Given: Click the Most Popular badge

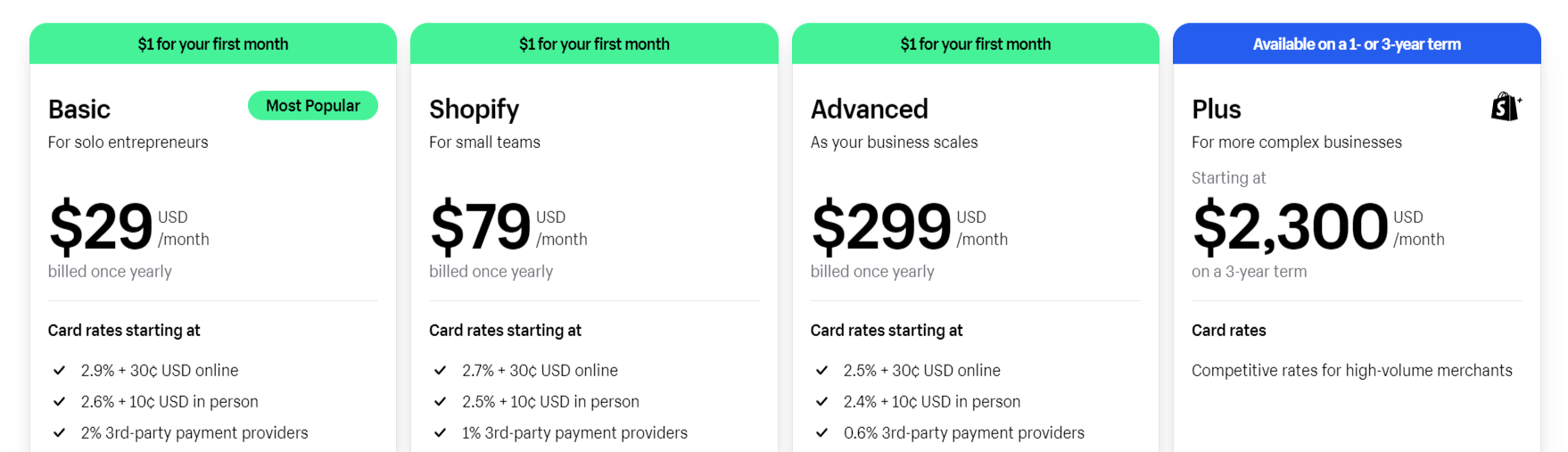Looking at the screenshot, I should coord(312,105).
